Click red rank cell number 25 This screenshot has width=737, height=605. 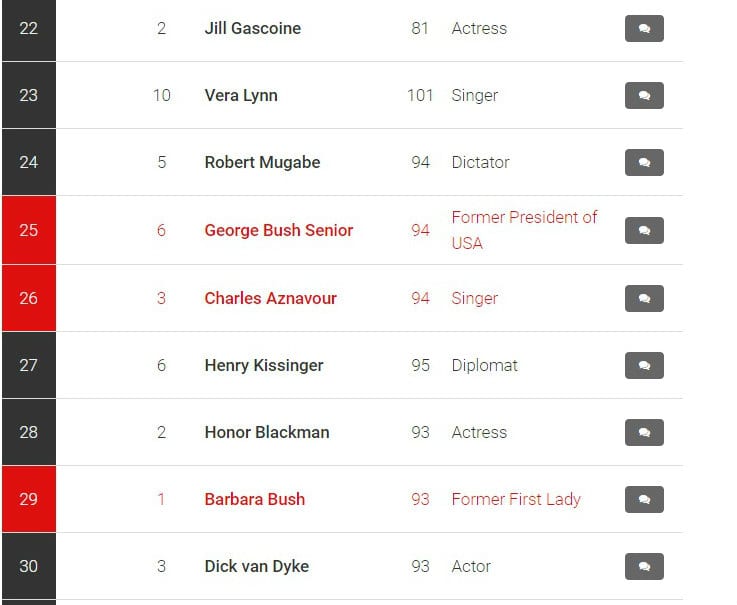coord(29,230)
